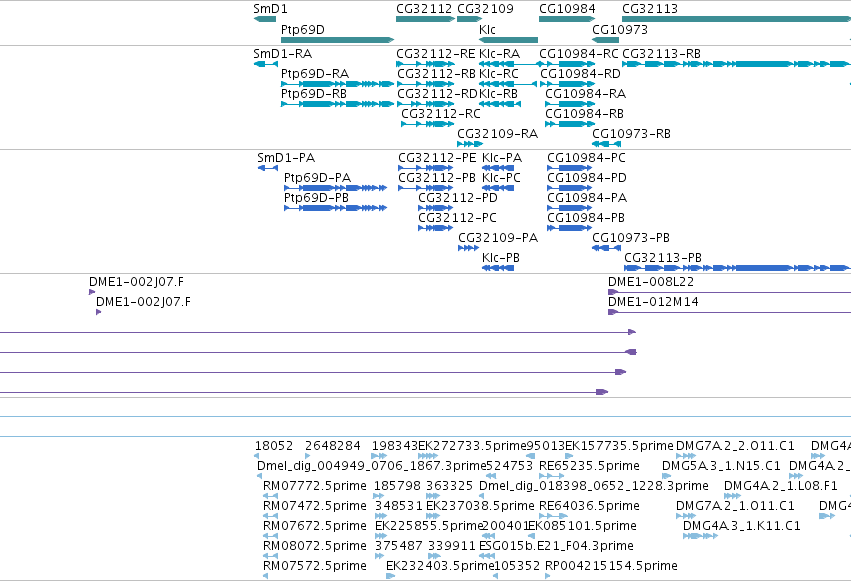Click the RM07572.5prime EST
Viewport: 851px width, 581px height.
(265, 576)
